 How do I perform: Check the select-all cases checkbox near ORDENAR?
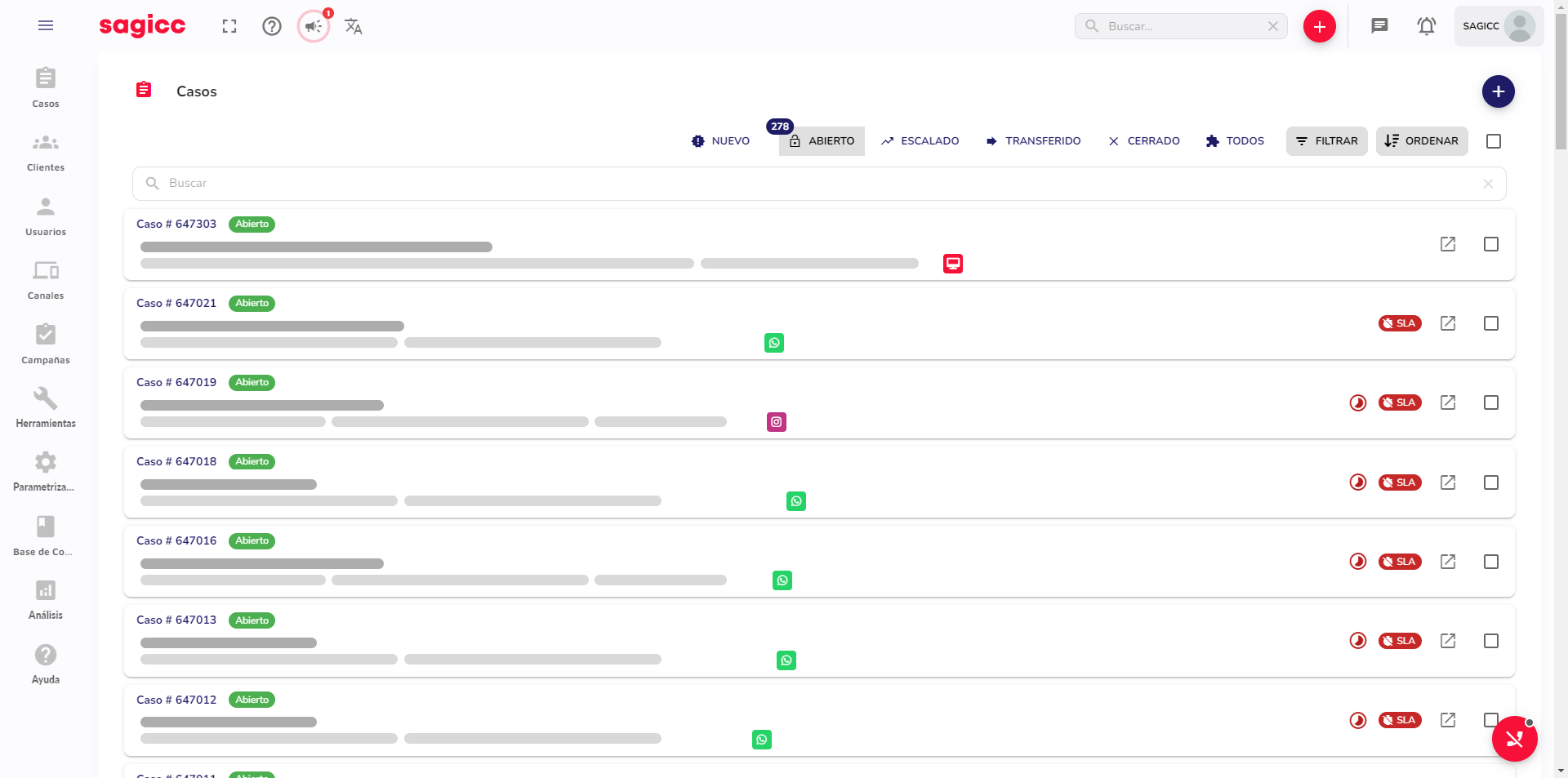[x=1494, y=140]
